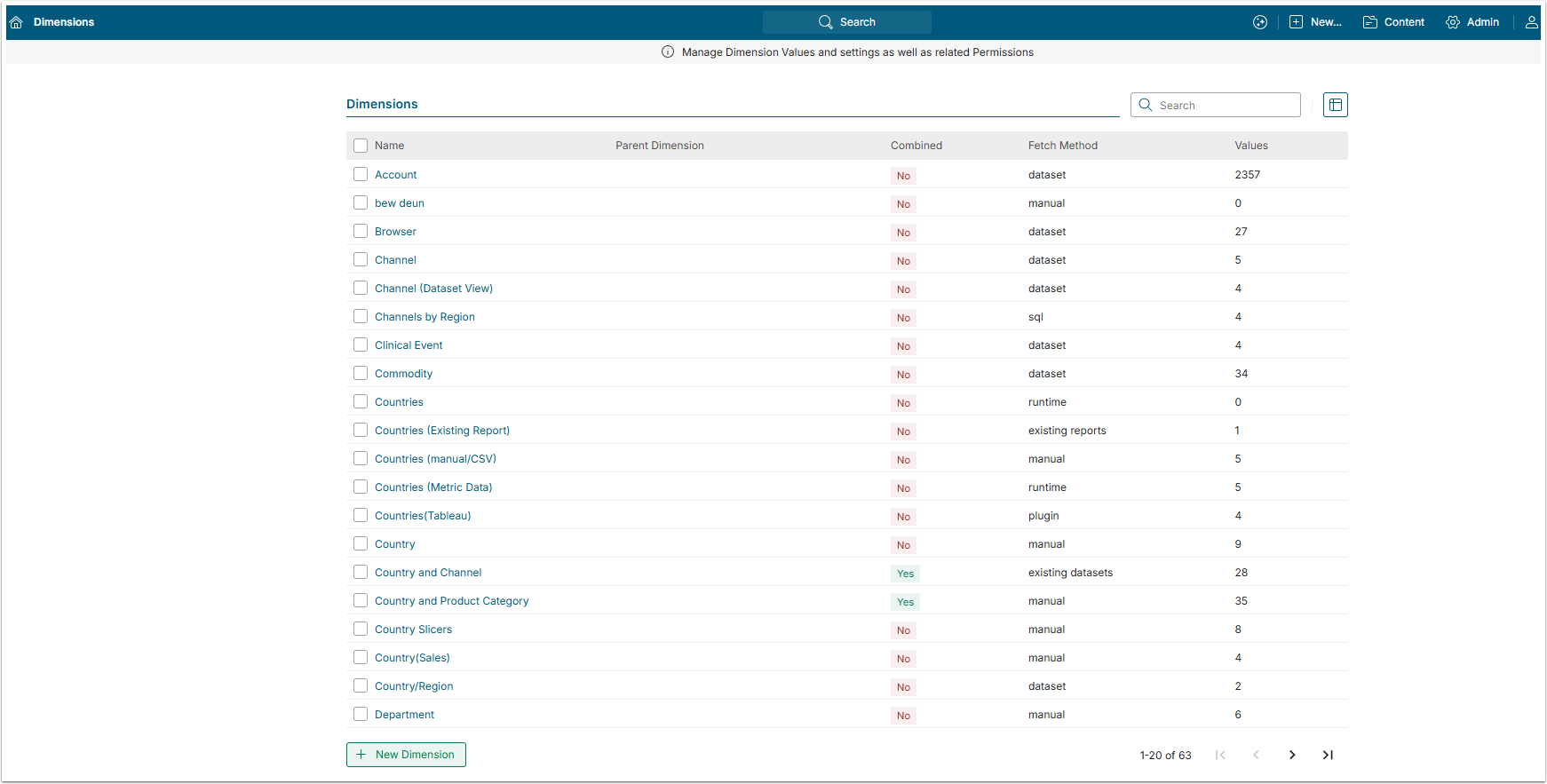This screenshot has width=1547, height=784.
Task: Click the user profile icon
Action: [1531, 22]
